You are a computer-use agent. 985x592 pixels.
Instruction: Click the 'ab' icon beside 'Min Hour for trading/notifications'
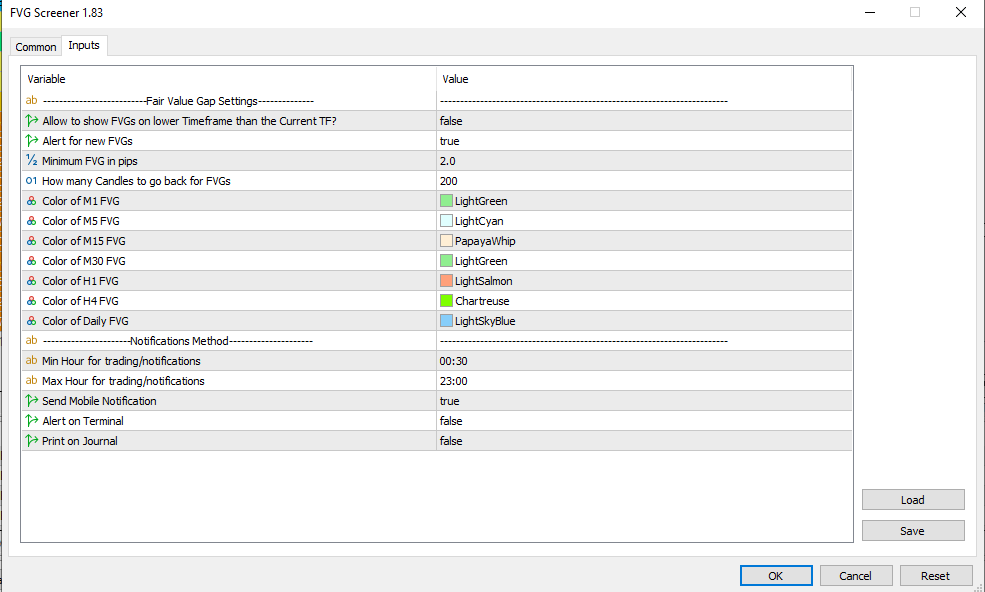pyautogui.click(x=31, y=361)
